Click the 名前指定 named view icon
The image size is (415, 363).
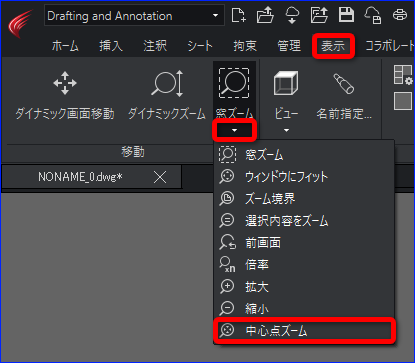pos(344,96)
